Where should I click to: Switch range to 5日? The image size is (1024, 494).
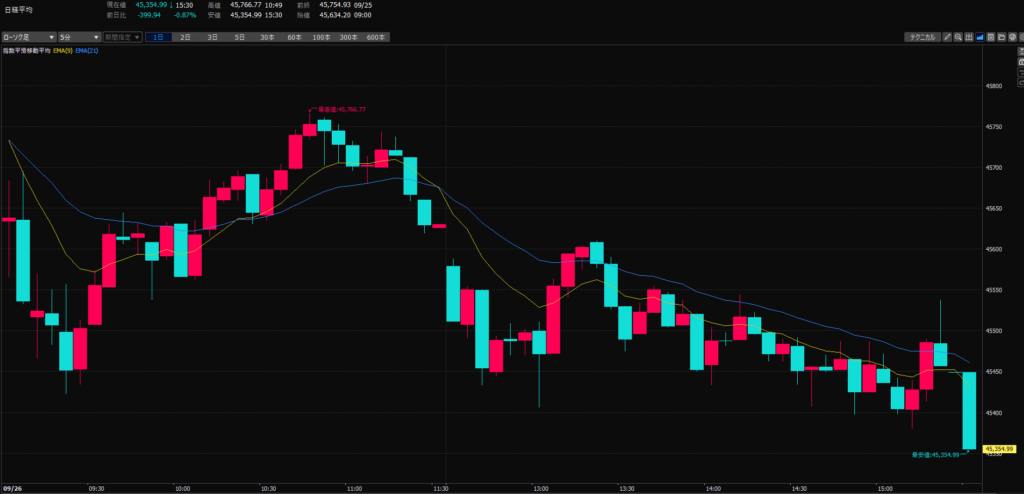pos(239,37)
